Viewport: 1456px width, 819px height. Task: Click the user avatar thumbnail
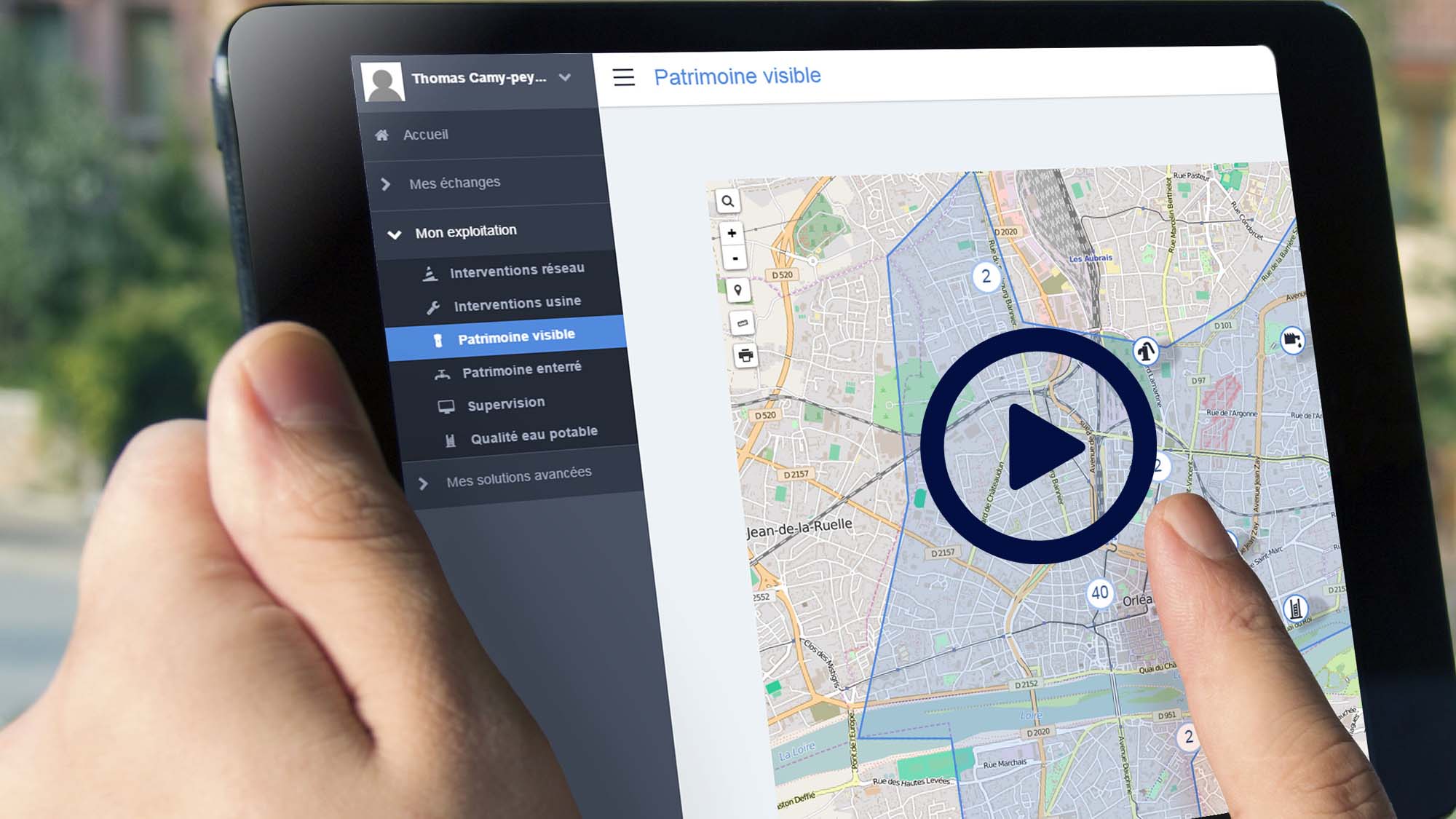click(x=383, y=81)
